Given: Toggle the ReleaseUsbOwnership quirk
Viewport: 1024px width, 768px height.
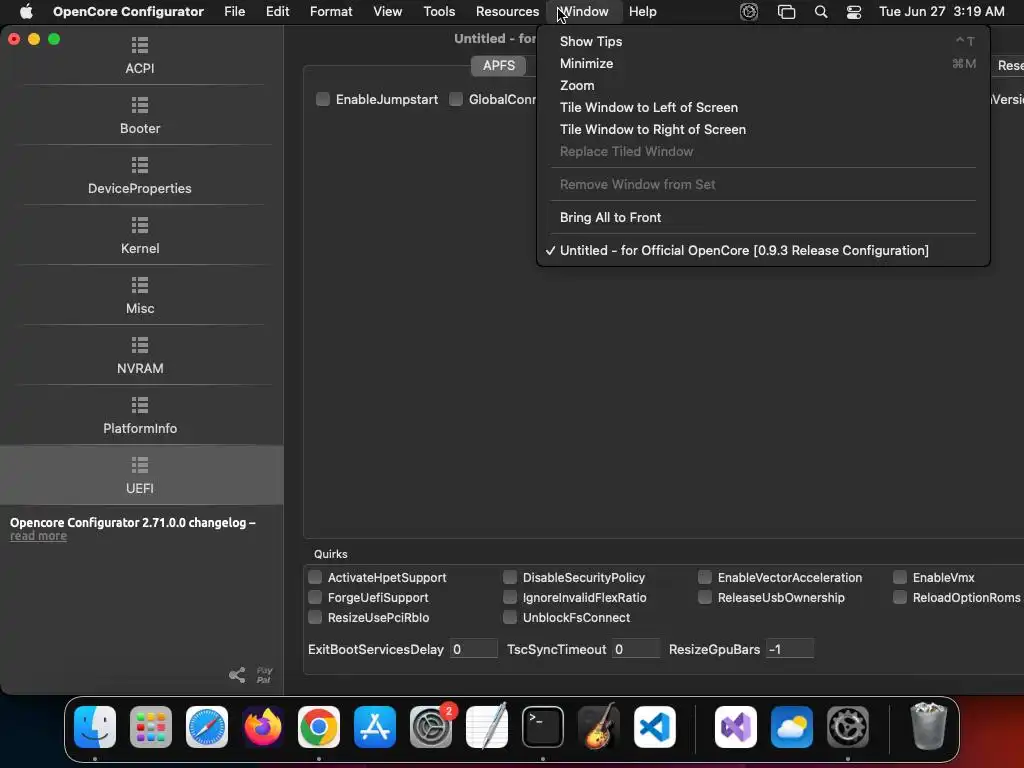Looking at the screenshot, I should 705,598.
